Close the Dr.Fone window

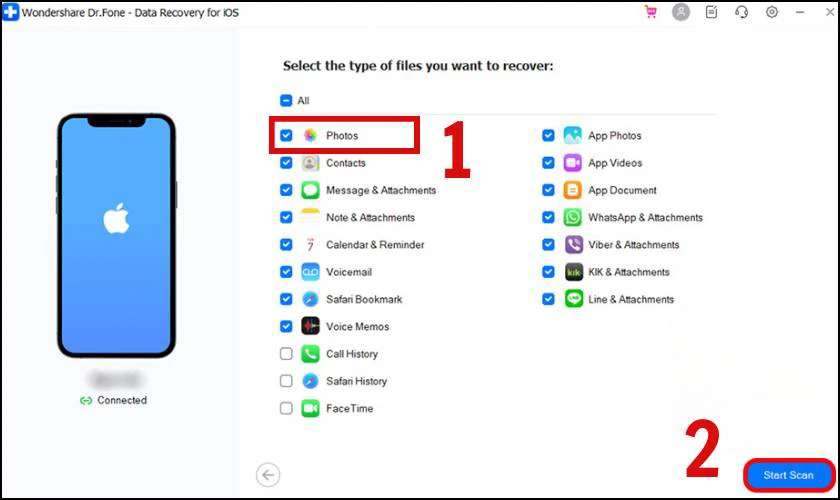[x=830, y=12]
